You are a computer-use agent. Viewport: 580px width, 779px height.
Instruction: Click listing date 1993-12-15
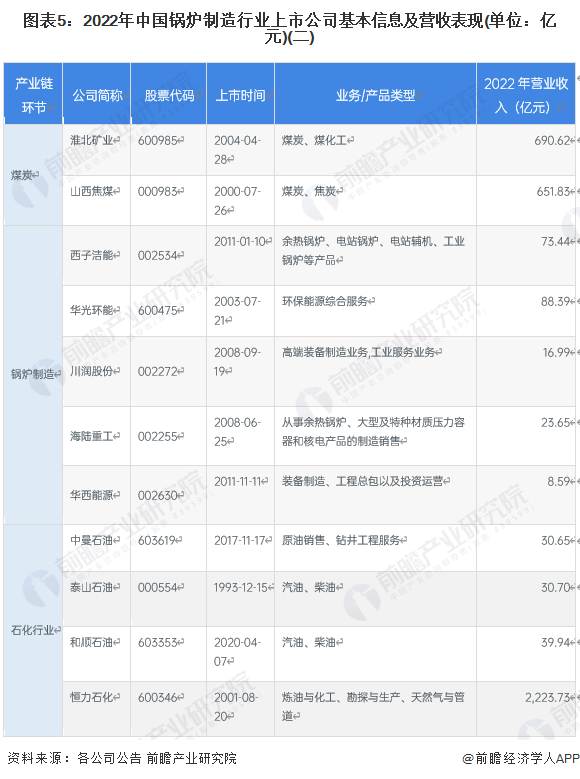click(x=241, y=587)
